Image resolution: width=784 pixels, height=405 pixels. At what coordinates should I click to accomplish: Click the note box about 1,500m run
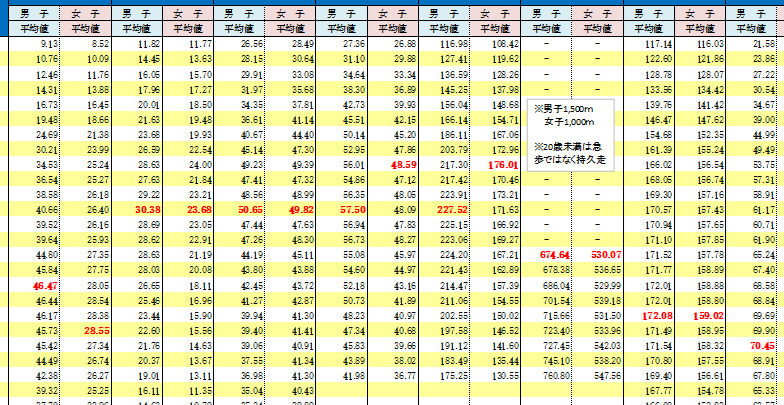571,136
